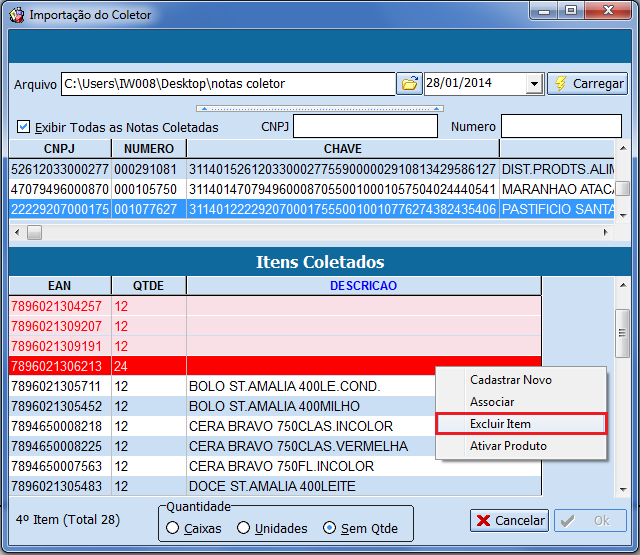Sort items by the DESCRICAO column header
Image resolution: width=640 pixels, height=555 pixels.
point(363,286)
